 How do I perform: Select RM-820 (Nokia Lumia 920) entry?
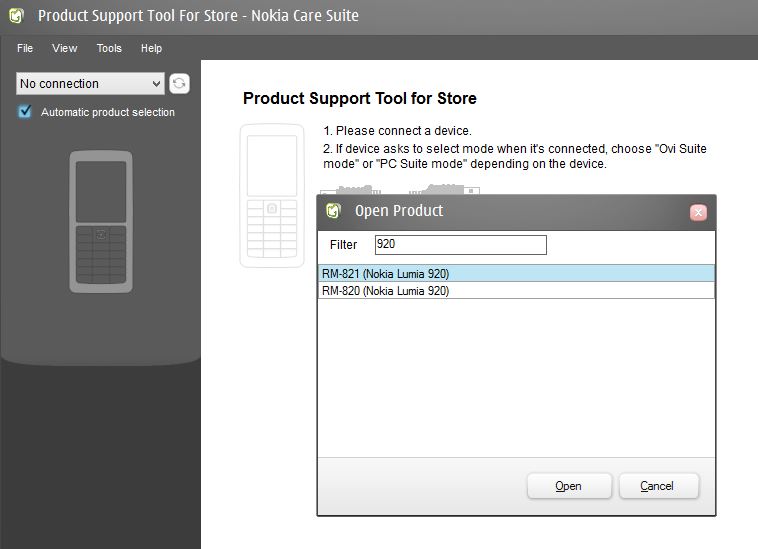pos(516,290)
